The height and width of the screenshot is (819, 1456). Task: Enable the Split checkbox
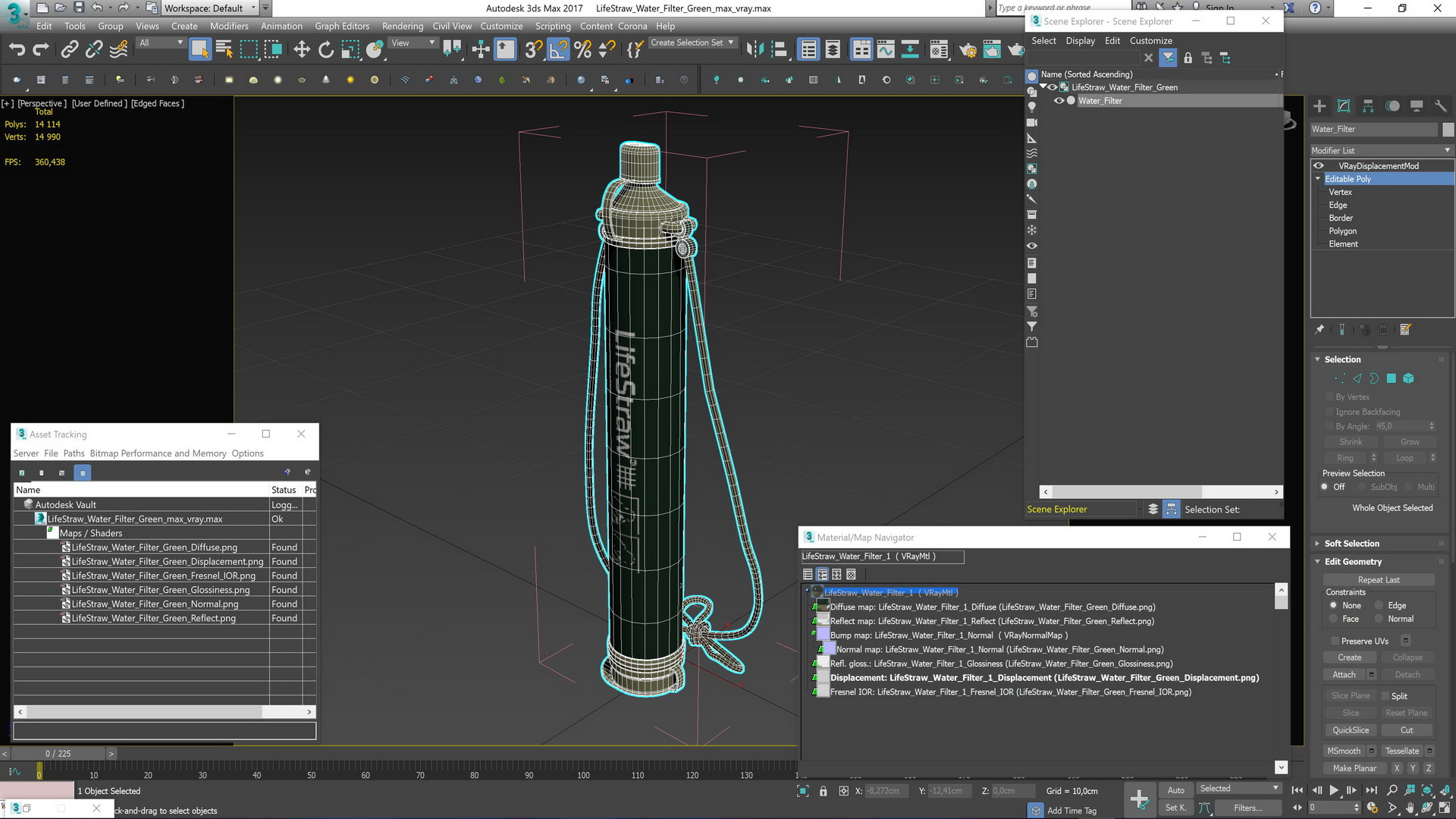1385,696
